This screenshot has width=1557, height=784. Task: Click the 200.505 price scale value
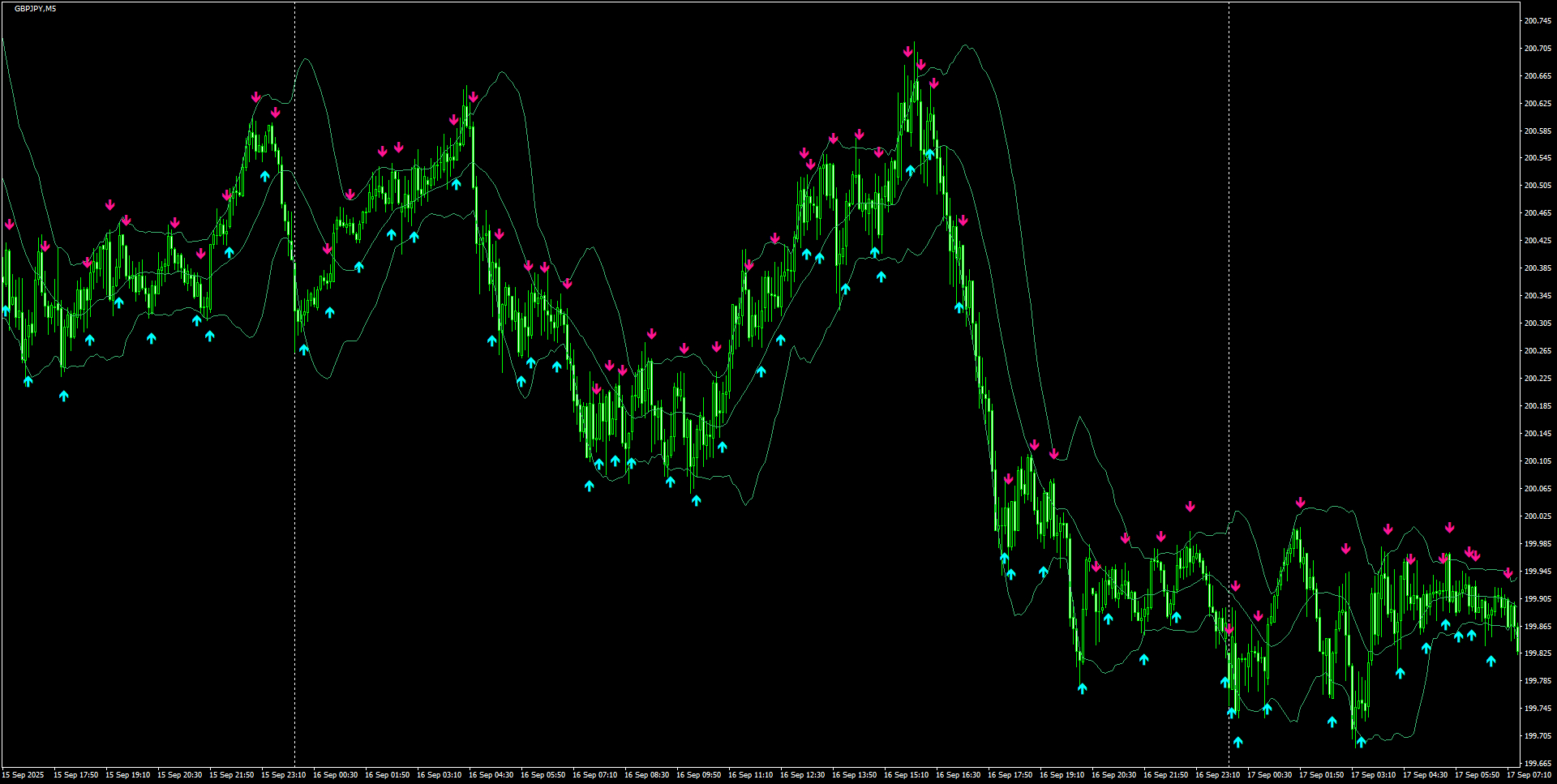point(1538,186)
